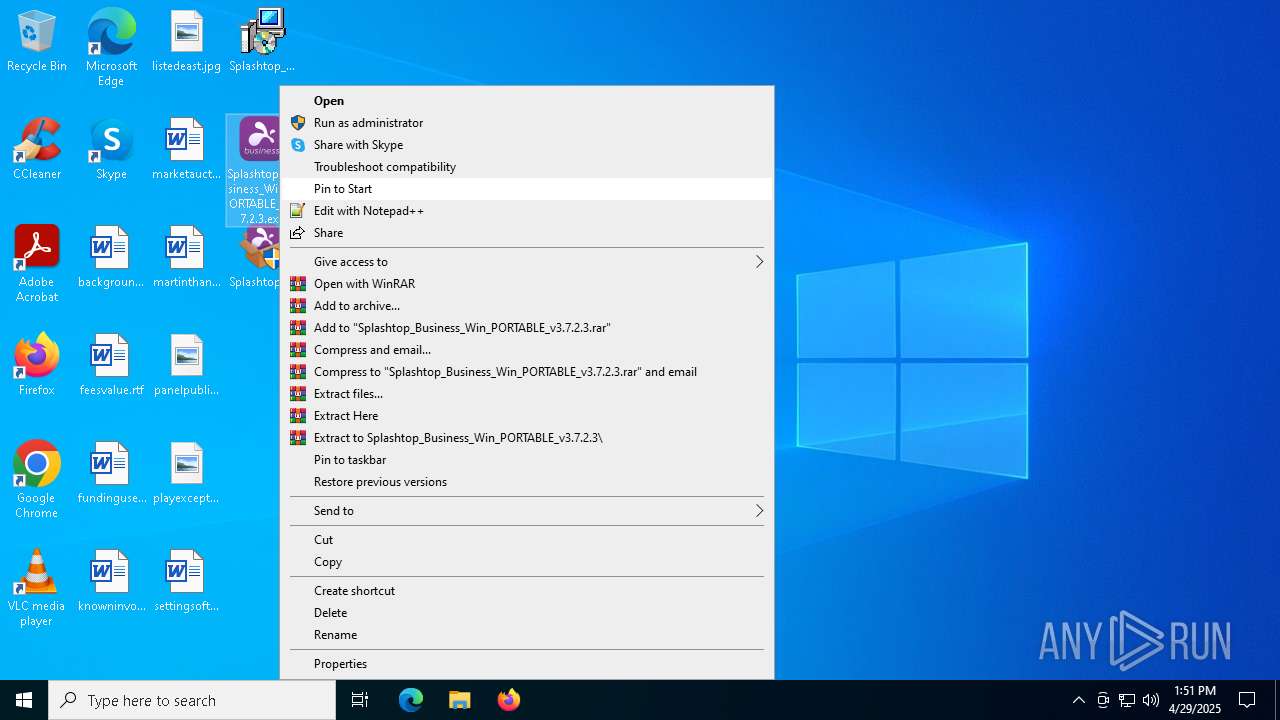Choose Copy from the context menu
The width and height of the screenshot is (1280, 720).
pyautogui.click(x=527, y=562)
